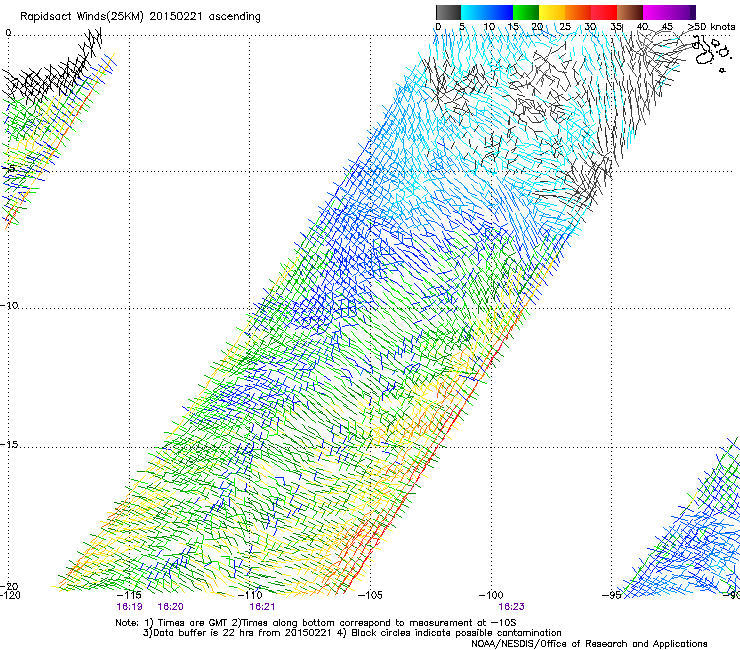Click the '25' label under the color scale
Viewport: 740px width, 650px height.
click(x=565, y=26)
